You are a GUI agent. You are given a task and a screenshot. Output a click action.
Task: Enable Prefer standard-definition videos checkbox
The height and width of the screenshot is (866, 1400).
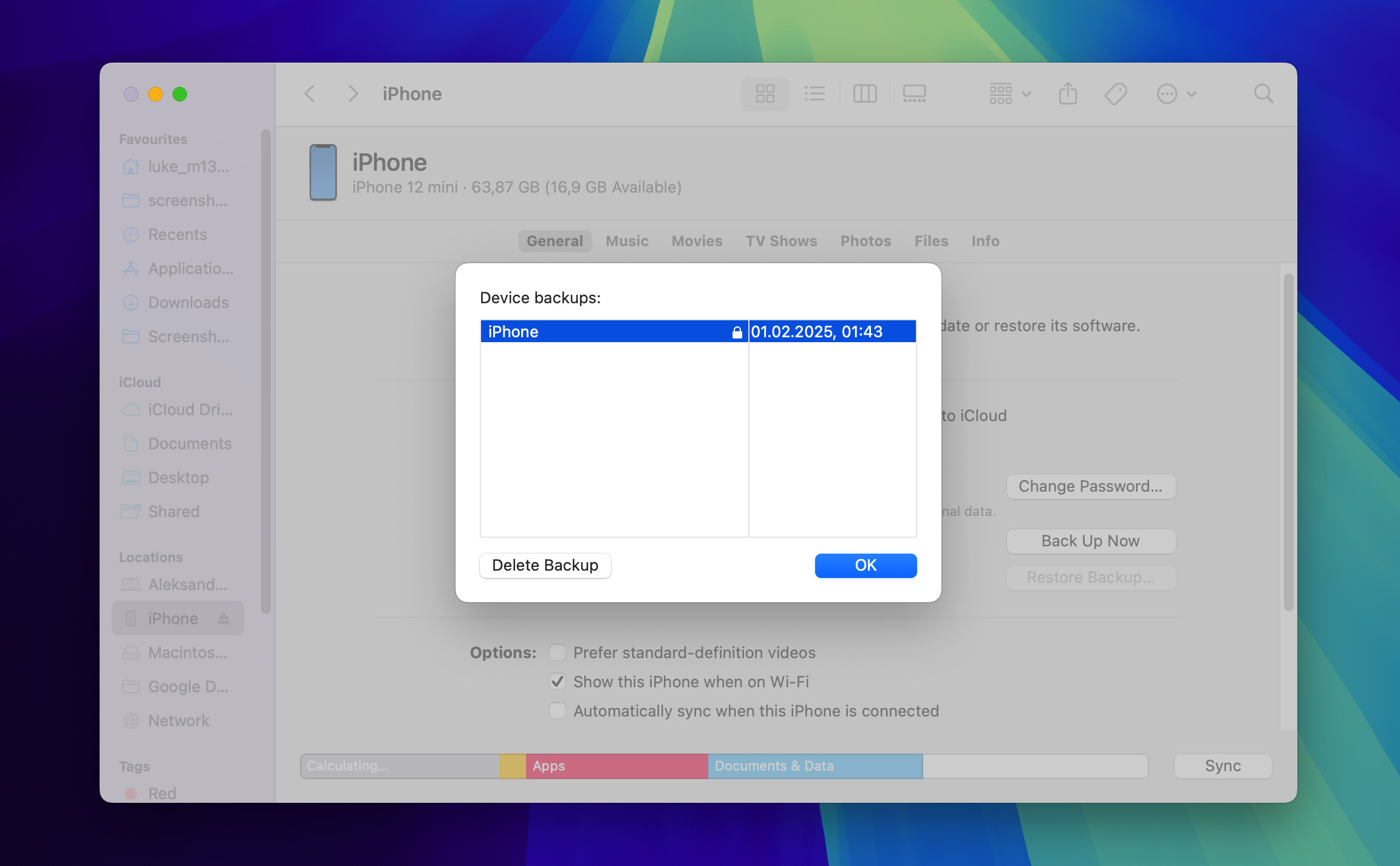558,653
